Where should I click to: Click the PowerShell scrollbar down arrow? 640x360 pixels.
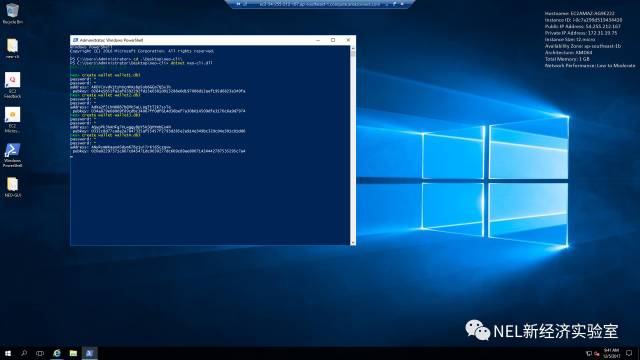(x=353, y=242)
